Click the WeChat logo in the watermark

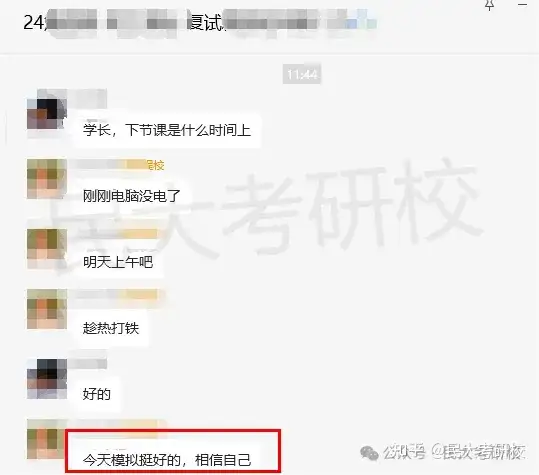[369, 453]
